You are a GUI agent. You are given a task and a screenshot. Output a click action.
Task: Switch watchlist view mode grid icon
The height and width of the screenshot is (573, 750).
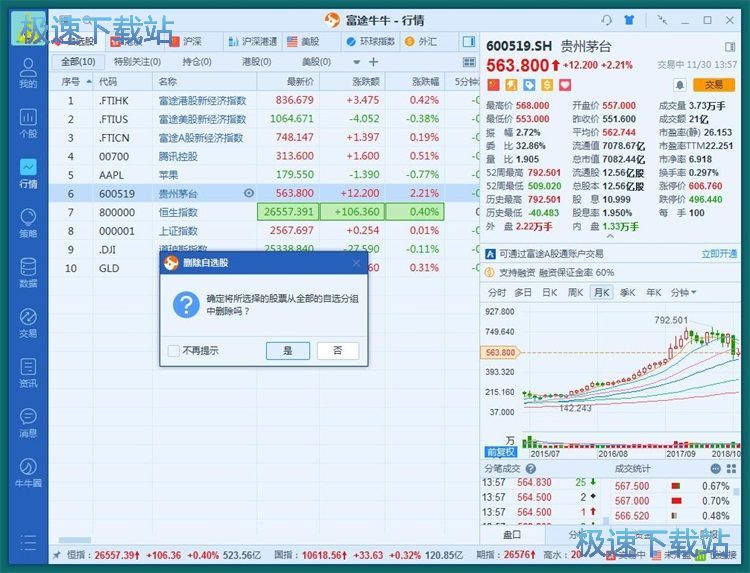469,62
